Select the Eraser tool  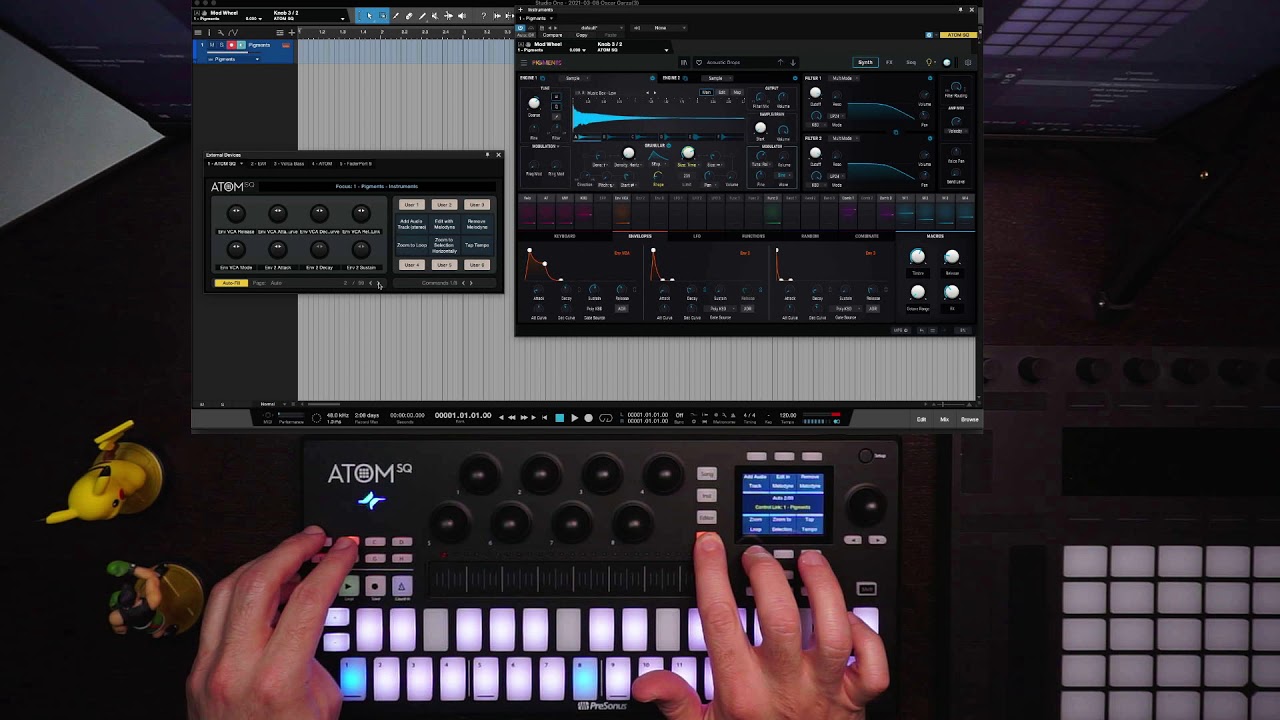coord(409,16)
